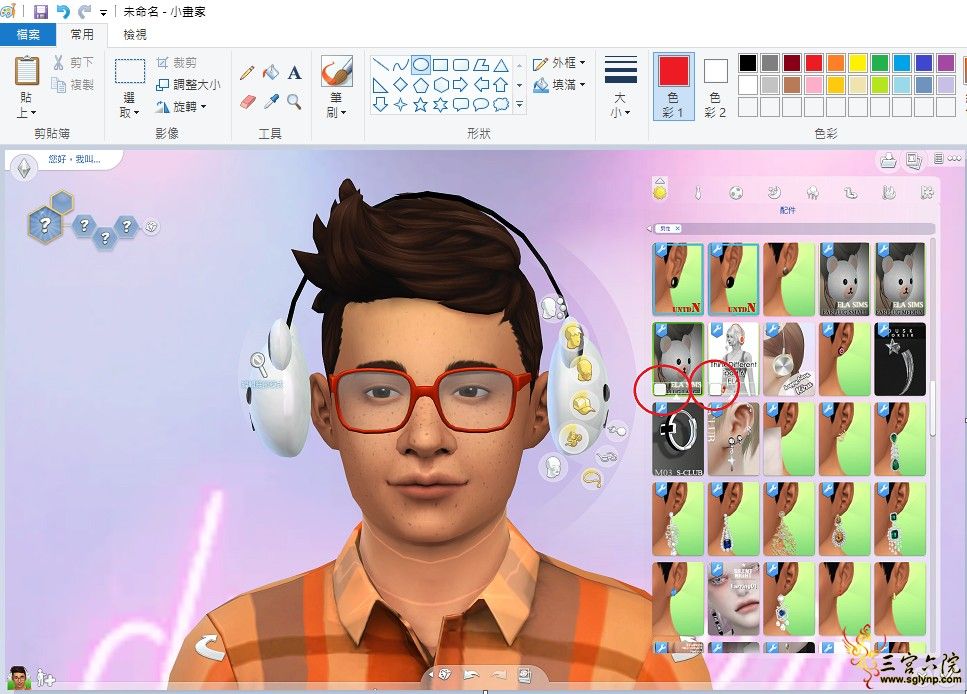Switch to the 常用 home tab
Viewport: 967px width, 694px height.
click(82, 35)
